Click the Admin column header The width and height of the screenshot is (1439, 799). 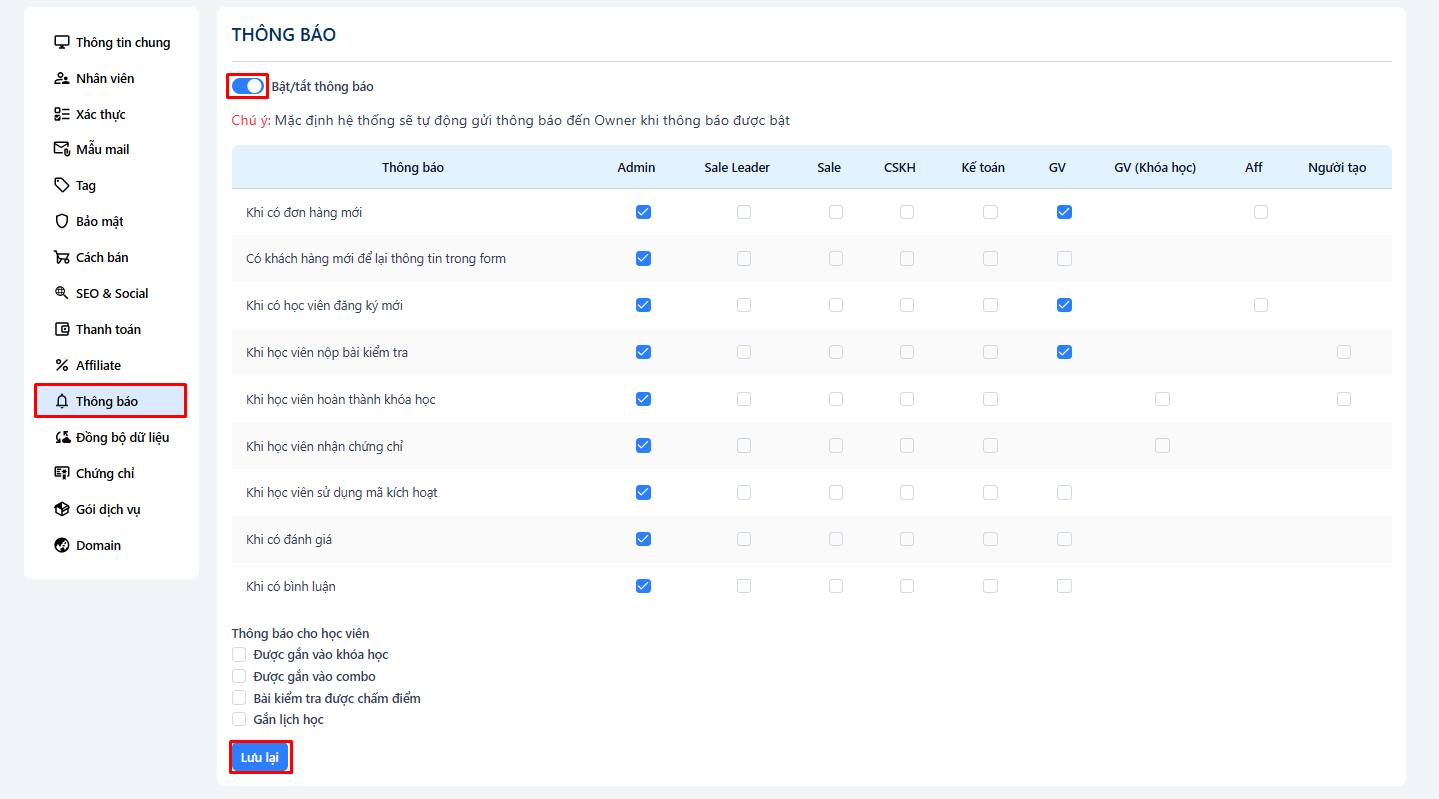[636, 167]
